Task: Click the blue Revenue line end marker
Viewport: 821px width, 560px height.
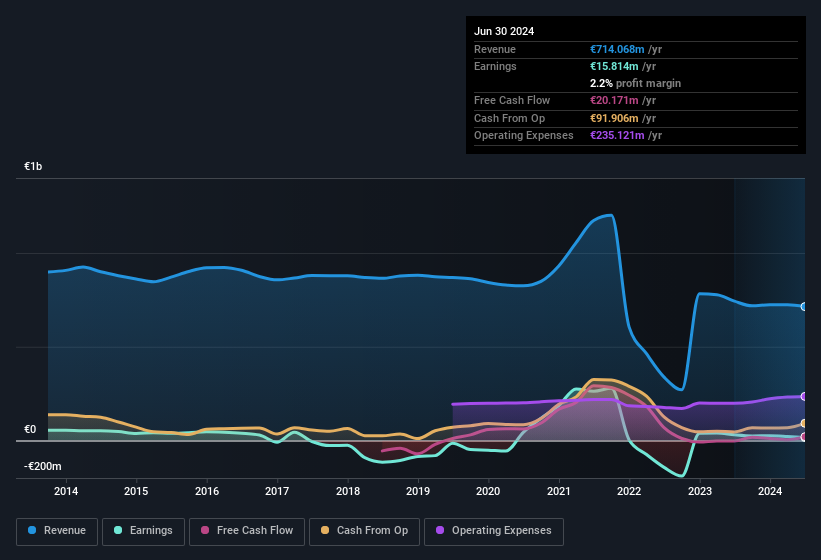Action: pyautogui.click(x=804, y=306)
